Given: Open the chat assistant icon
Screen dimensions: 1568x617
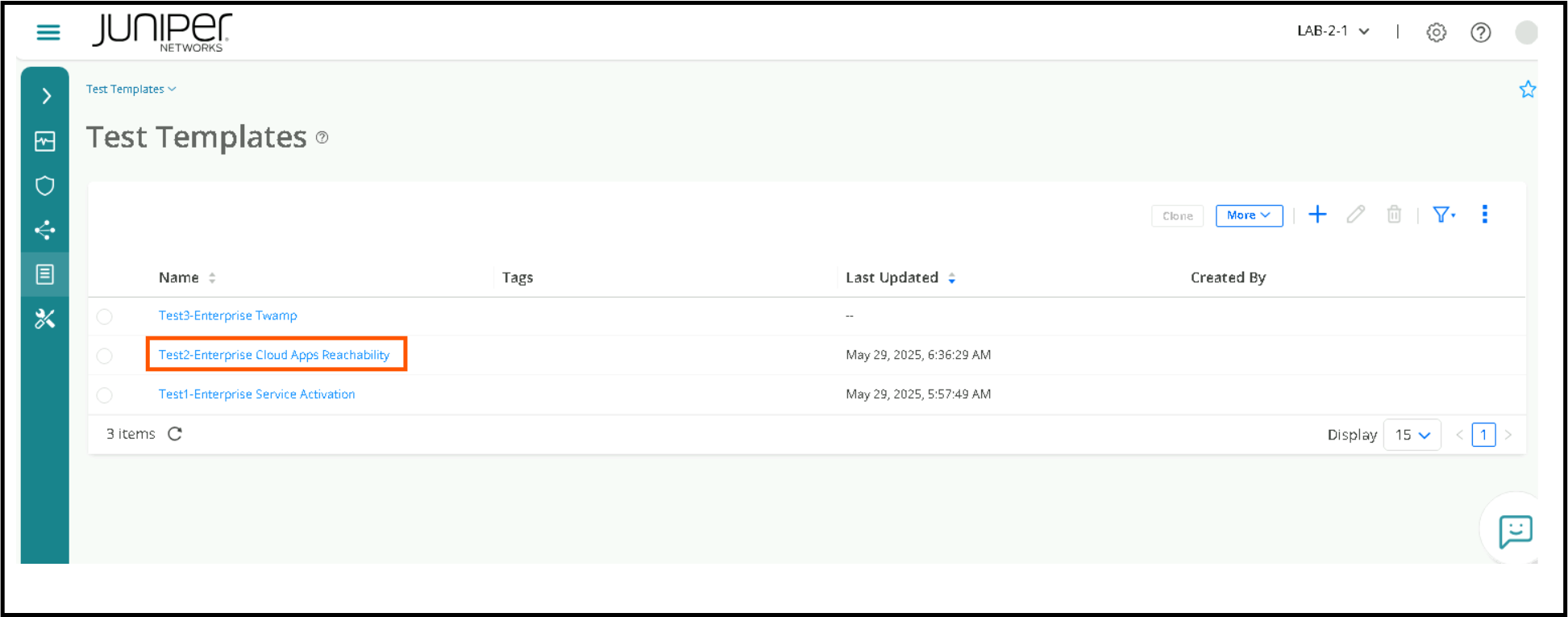Looking at the screenshot, I should [1515, 532].
